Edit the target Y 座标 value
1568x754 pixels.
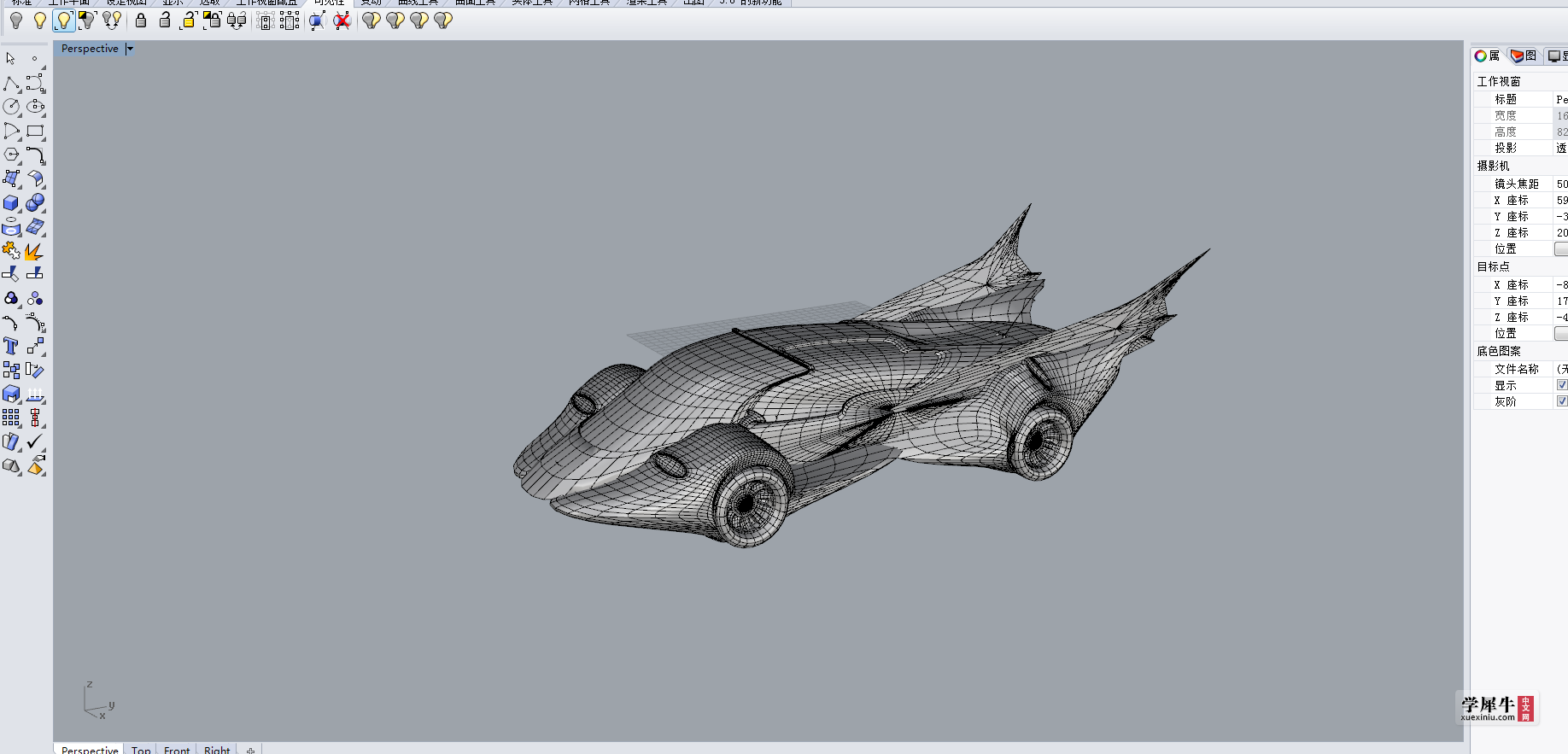click(x=1560, y=301)
